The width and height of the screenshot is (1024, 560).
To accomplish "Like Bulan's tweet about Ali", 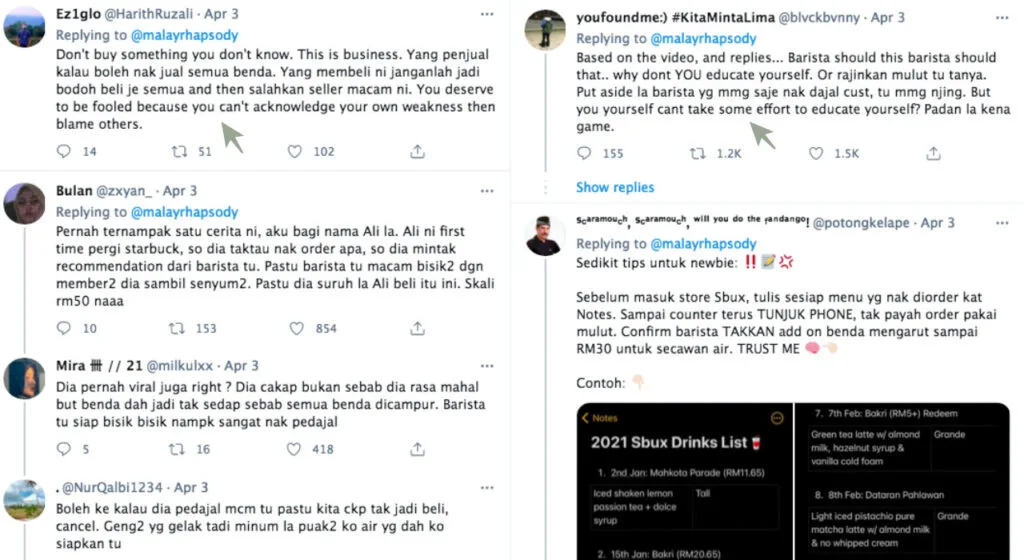I will (x=295, y=328).
